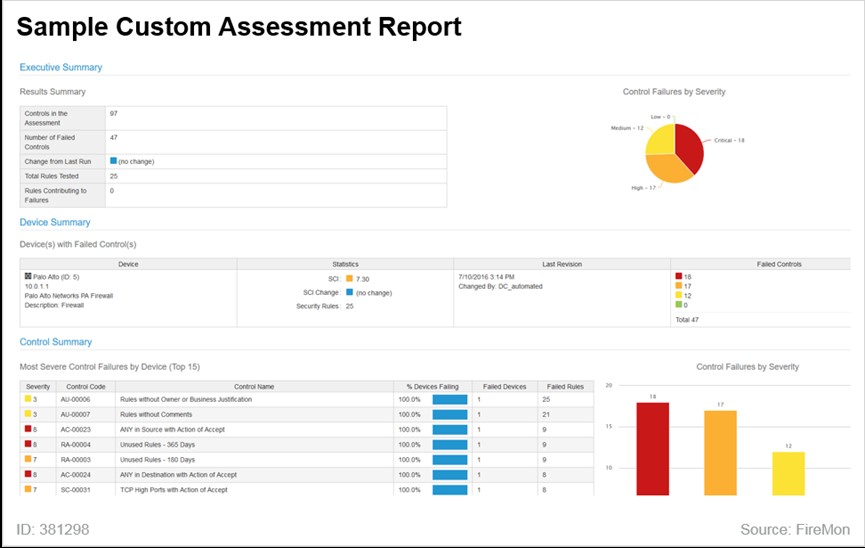The image size is (865, 548).
Task: Jump to the Executive Summary section
Action: click(x=61, y=67)
